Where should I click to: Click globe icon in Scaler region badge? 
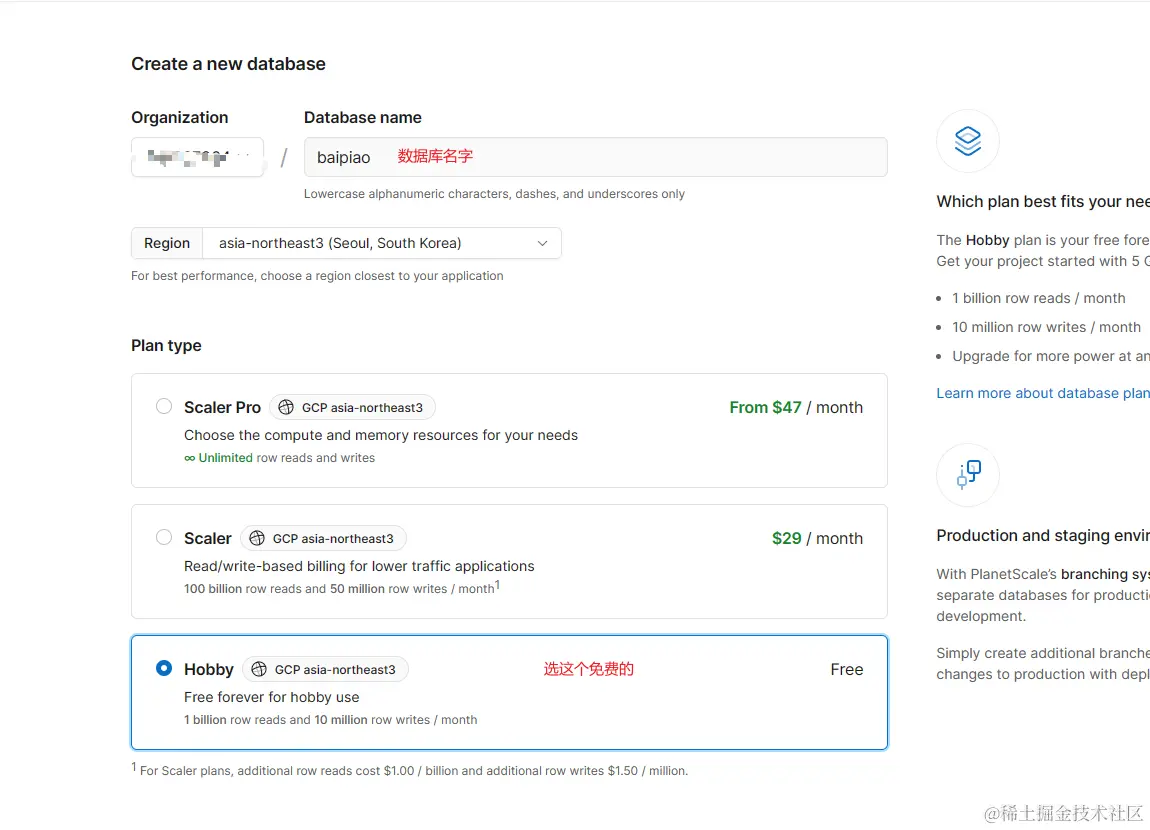tap(257, 538)
